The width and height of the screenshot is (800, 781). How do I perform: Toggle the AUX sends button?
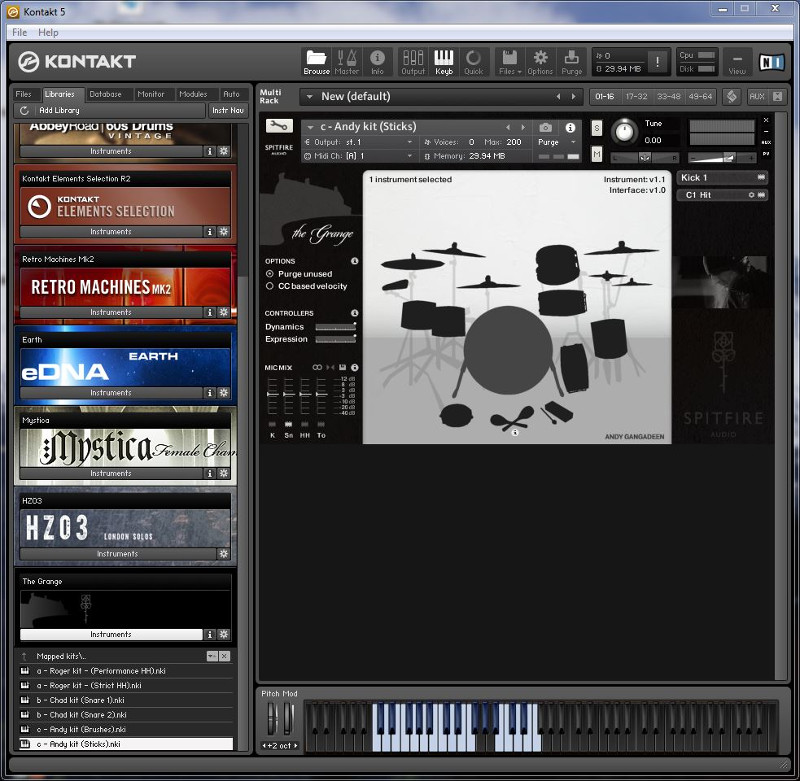coord(757,96)
